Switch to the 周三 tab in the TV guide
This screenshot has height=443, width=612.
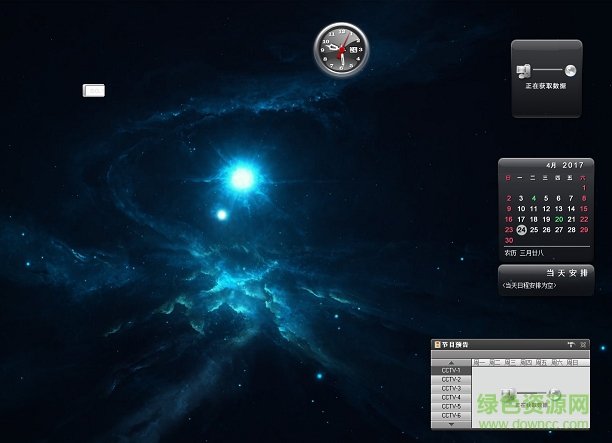click(x=510, y=363)
